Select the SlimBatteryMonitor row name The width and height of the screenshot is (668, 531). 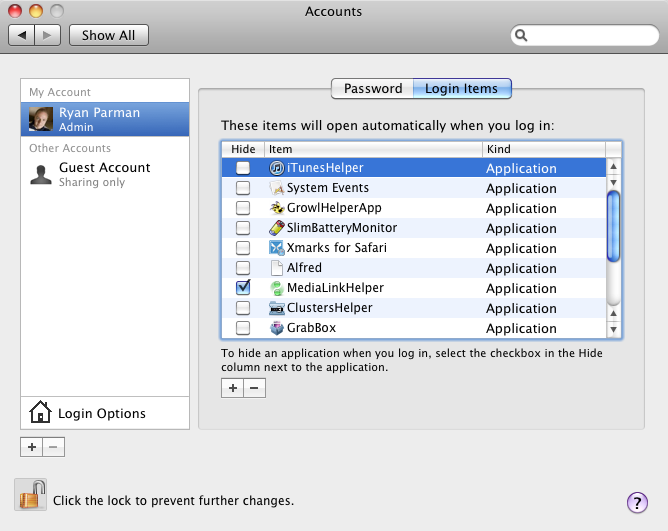[342, 228]
